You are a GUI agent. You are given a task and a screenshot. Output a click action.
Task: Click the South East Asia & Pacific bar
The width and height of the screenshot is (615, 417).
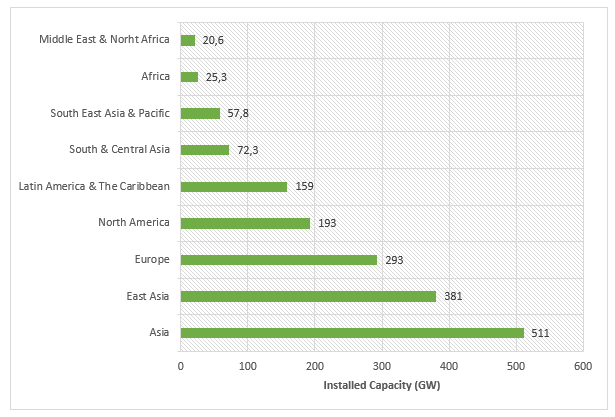199,113
